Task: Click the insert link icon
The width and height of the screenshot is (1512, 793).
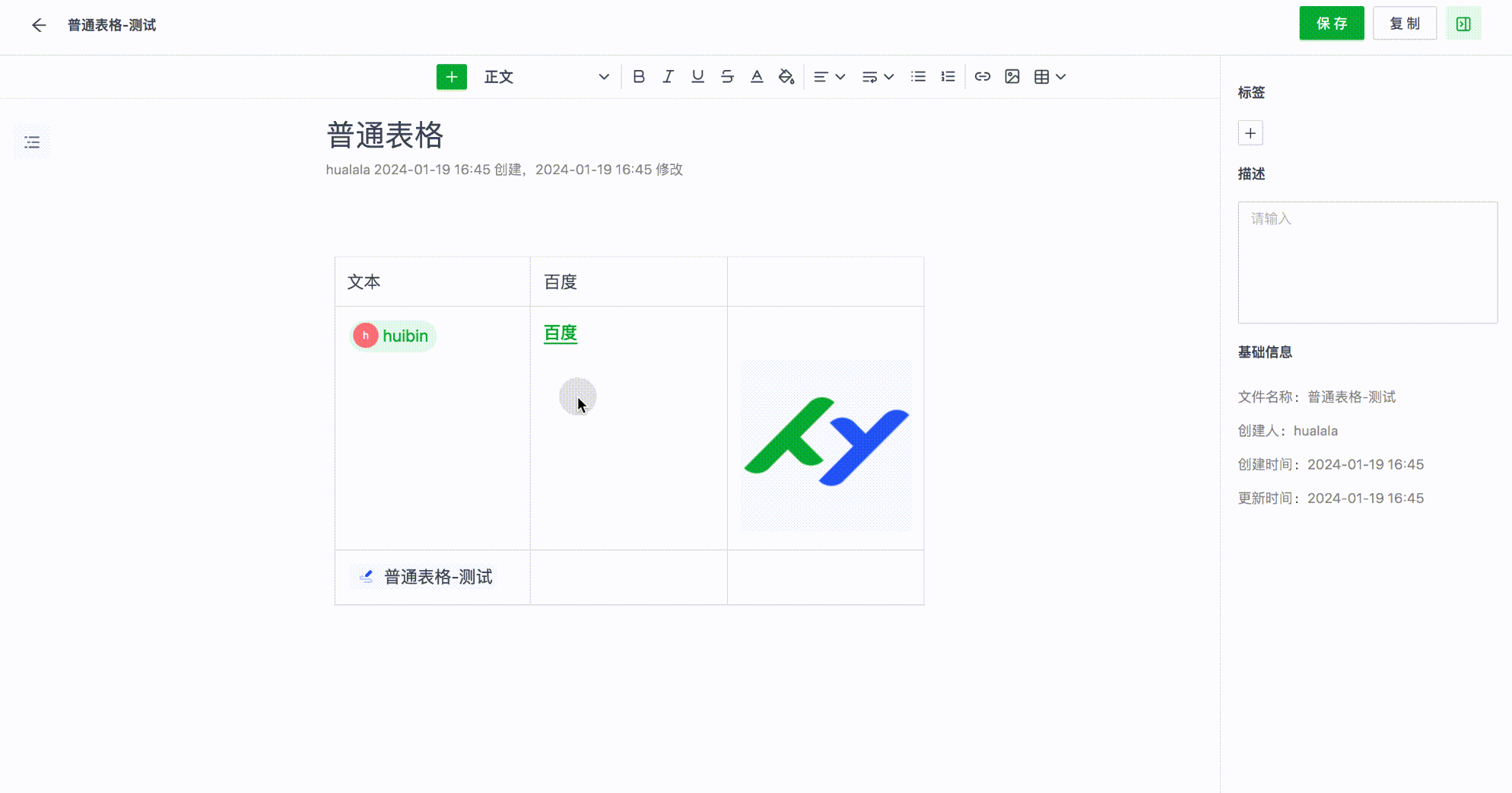Action: (983, 77)
